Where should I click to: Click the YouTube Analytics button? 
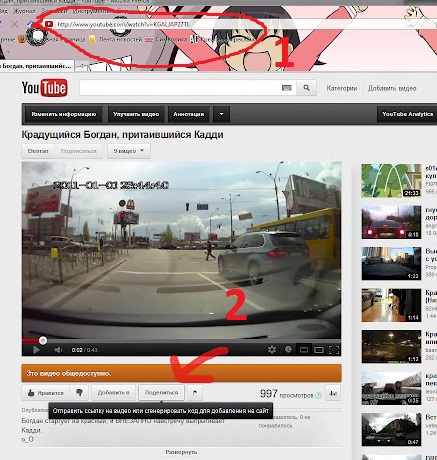pyautogui.click(x=407, y=114)
